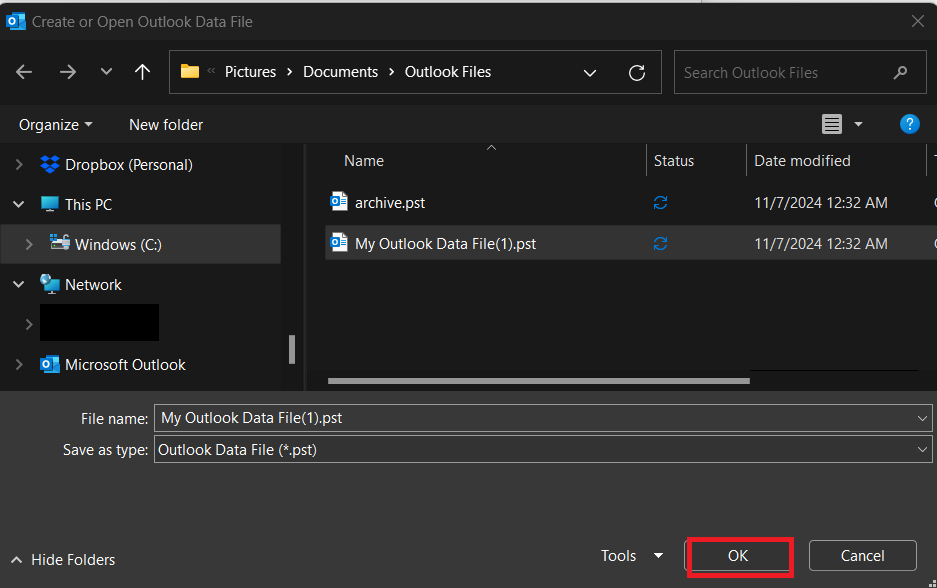The height and width of the screenshot is (588, 937).
Task: Click the date modified of archive.pst
Action: [821, 203]
